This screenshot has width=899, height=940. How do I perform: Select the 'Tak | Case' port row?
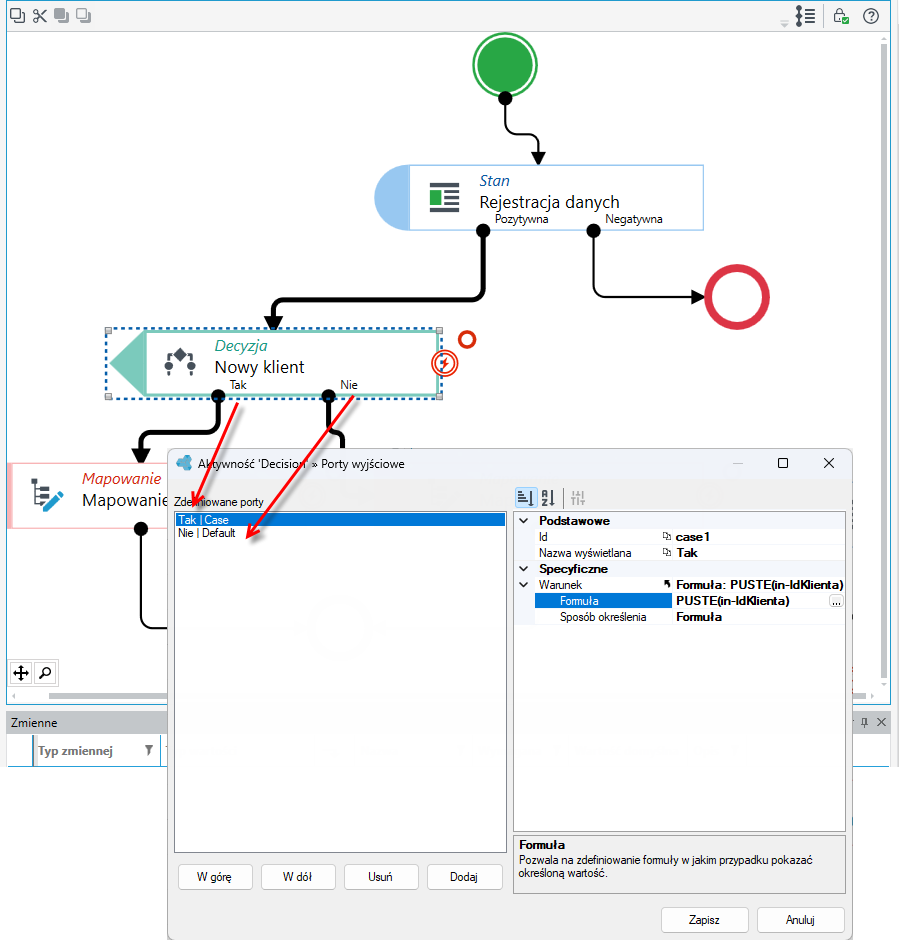pyautogui.click(x=340, y=520)
